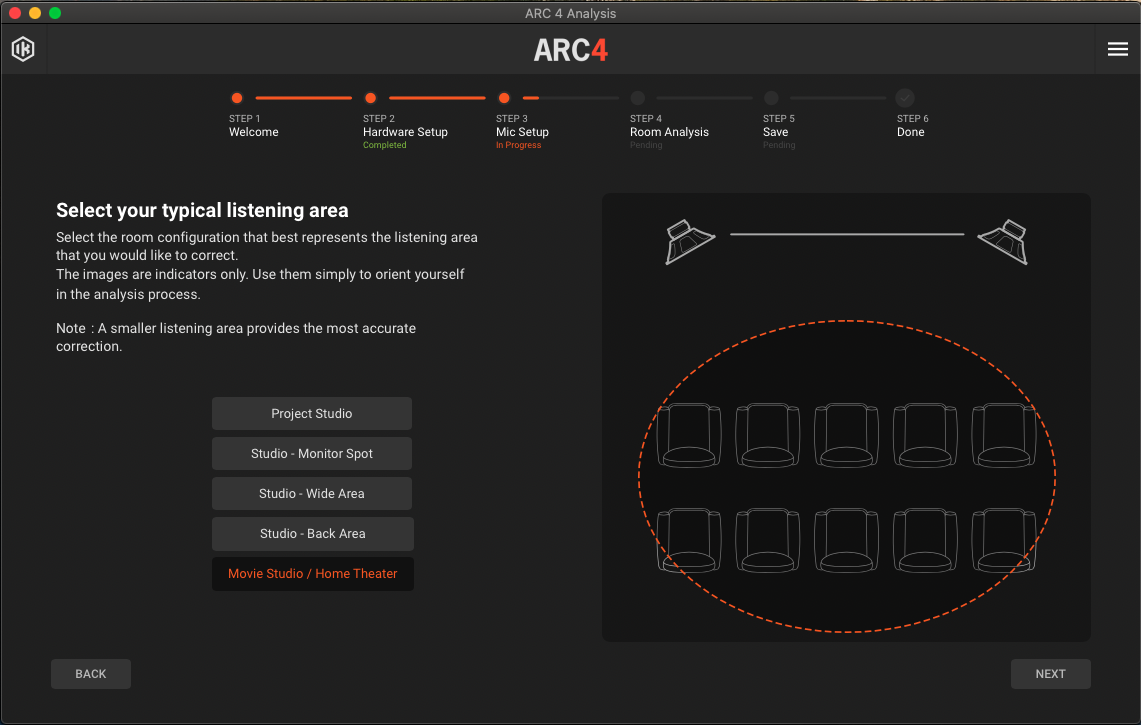This screenshot has height=725, width=1141.
Task: Click the Step 5 Save dot
Action: tap(771, 98)
